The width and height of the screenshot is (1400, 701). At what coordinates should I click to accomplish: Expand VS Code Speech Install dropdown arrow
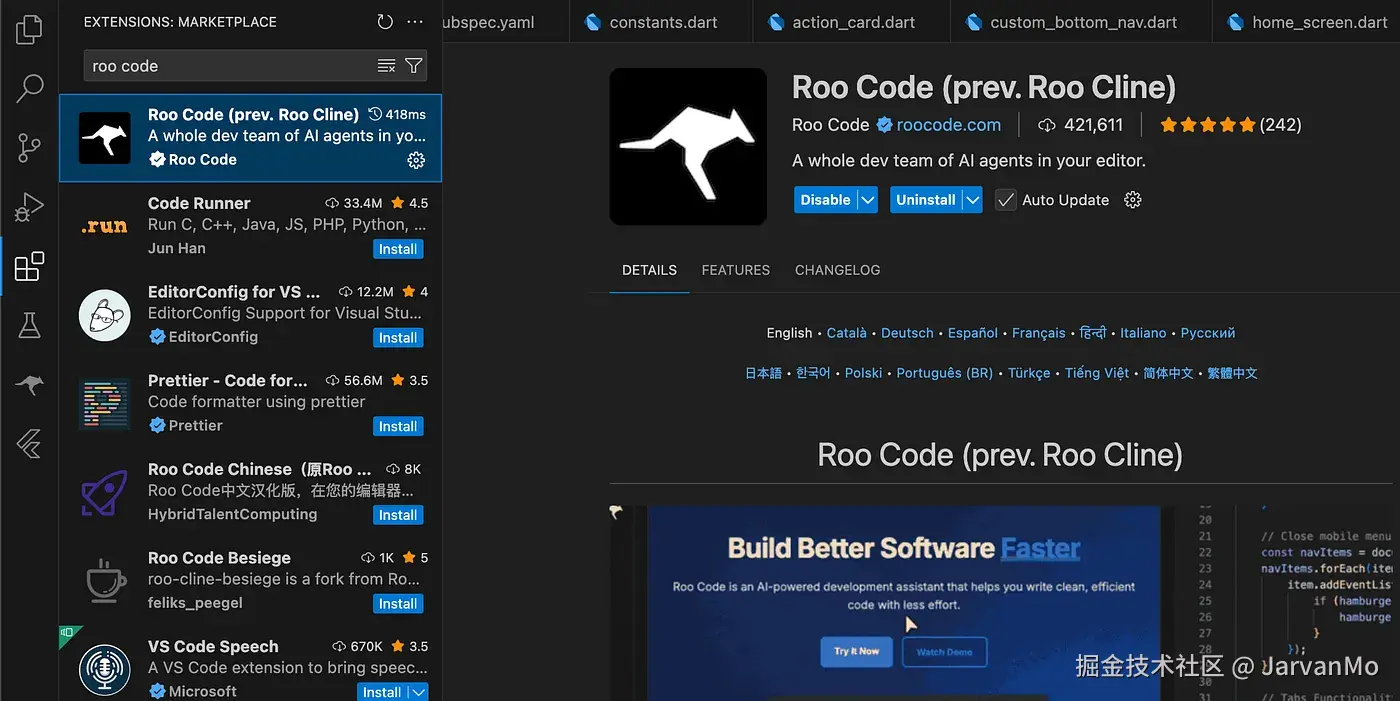pos(418,692)
